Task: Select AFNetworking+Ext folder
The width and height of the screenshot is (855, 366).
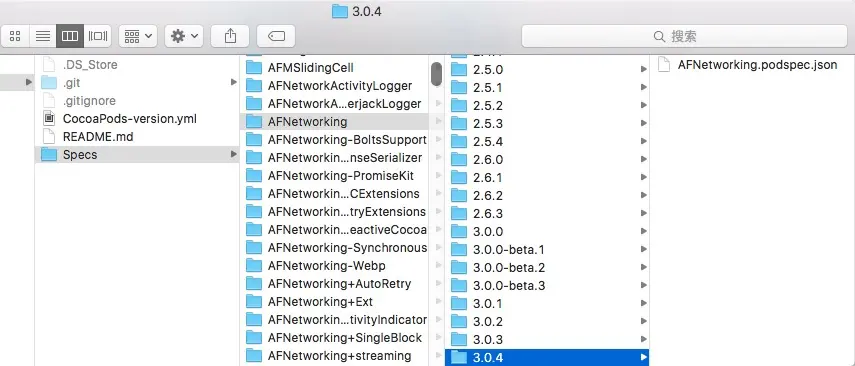Action: (334, 302)
